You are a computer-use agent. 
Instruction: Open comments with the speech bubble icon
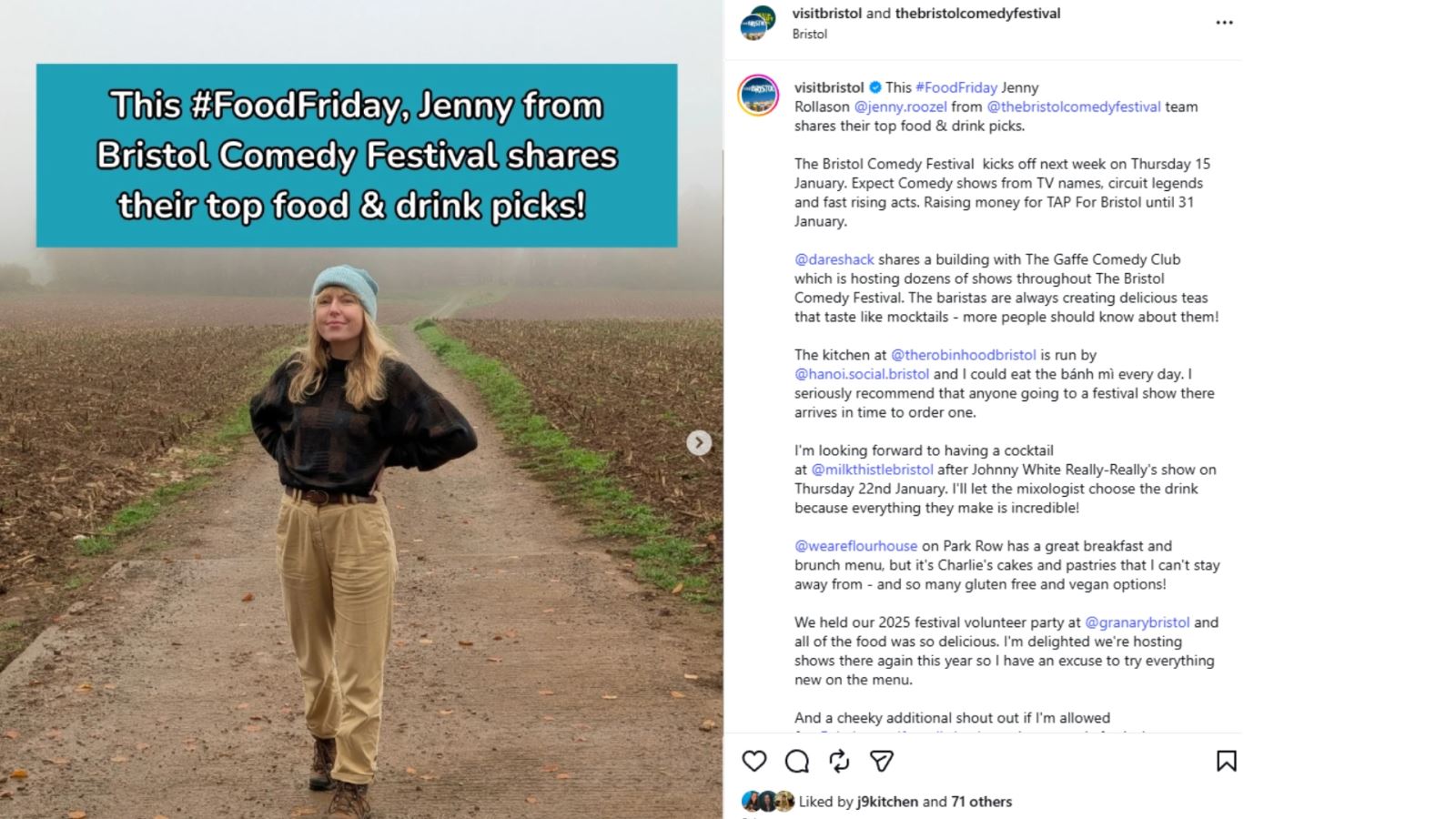[797, 761]
